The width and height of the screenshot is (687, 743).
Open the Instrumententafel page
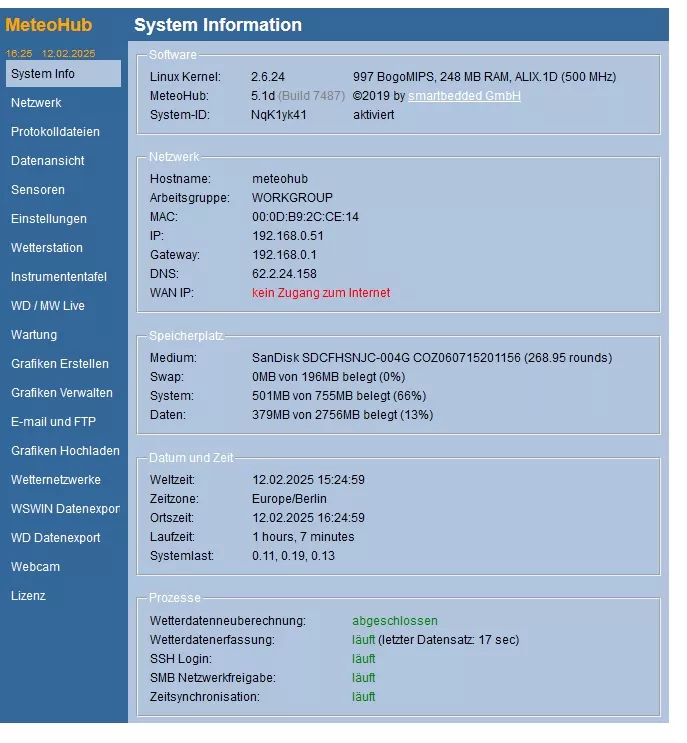[59, 277]
